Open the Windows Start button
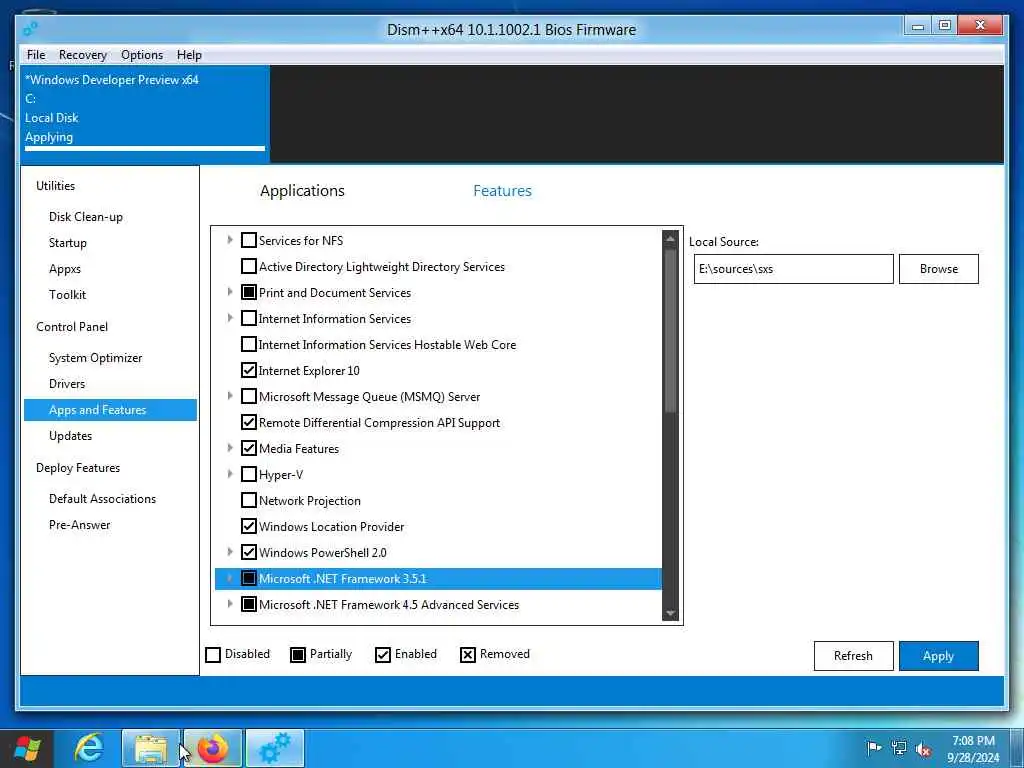 click(x=27, y=748)
